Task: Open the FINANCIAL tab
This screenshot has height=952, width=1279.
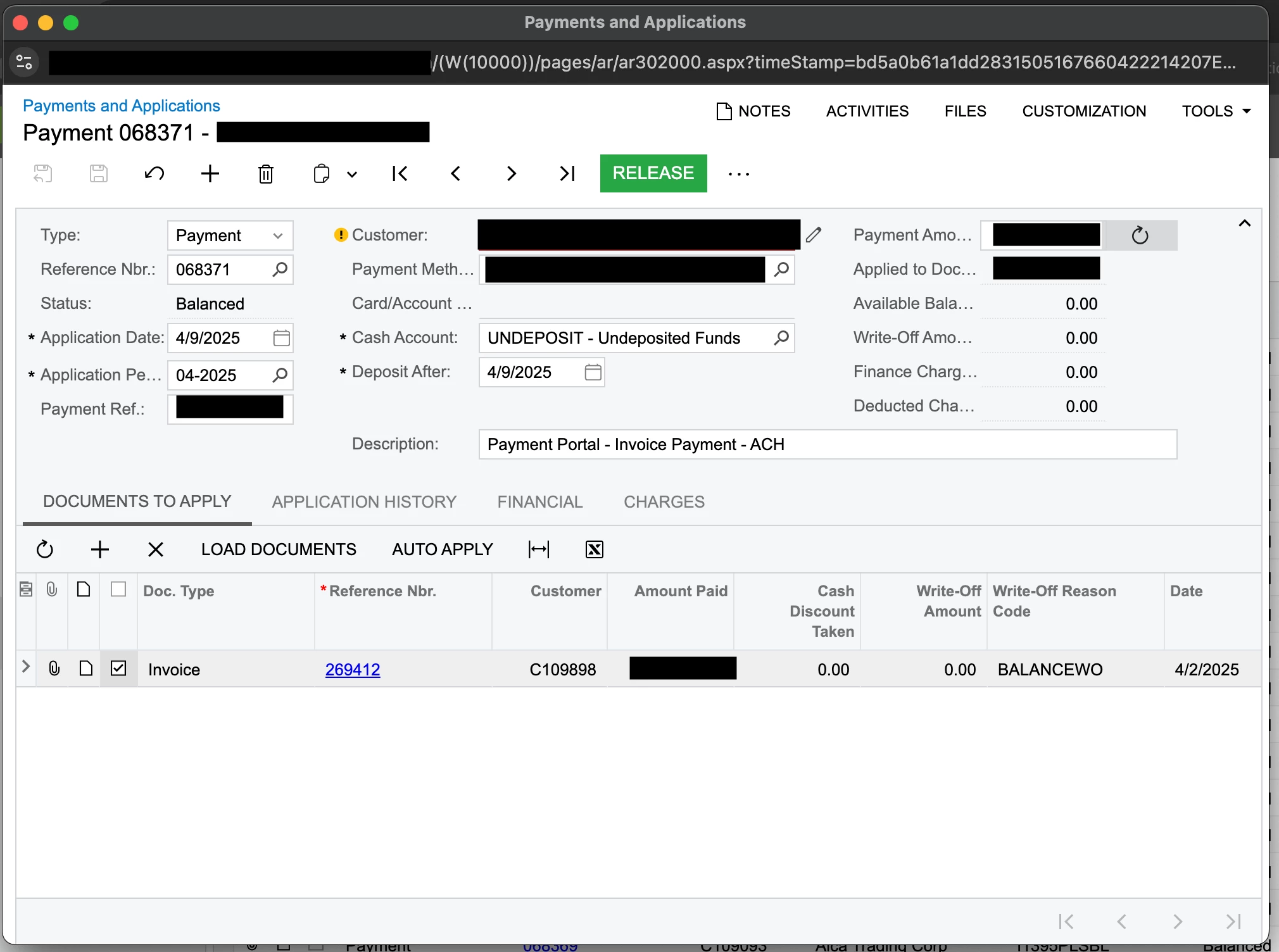Action: point(539,502)
